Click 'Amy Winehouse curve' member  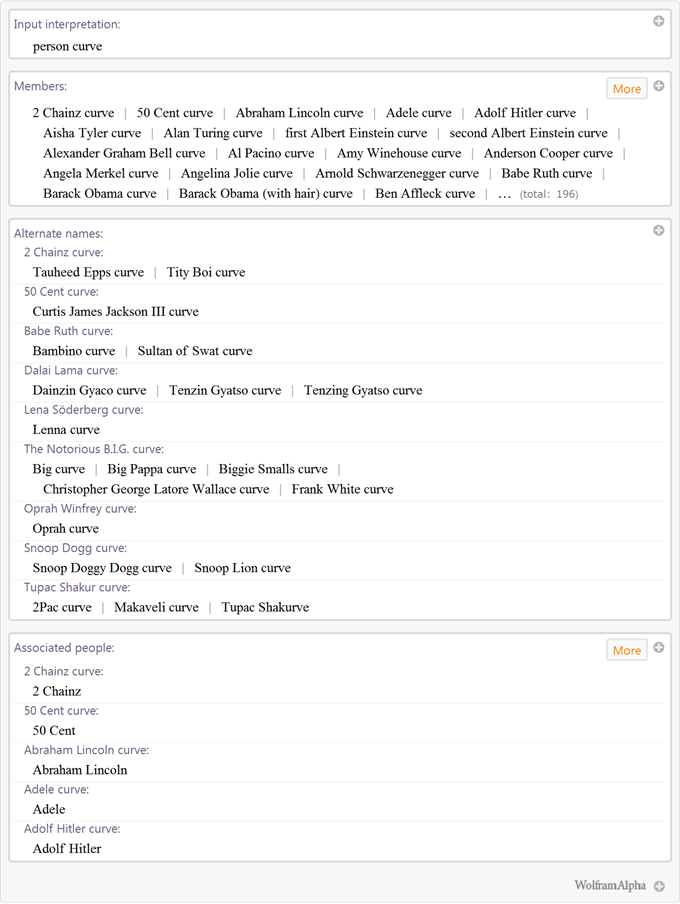pos(399,153)
